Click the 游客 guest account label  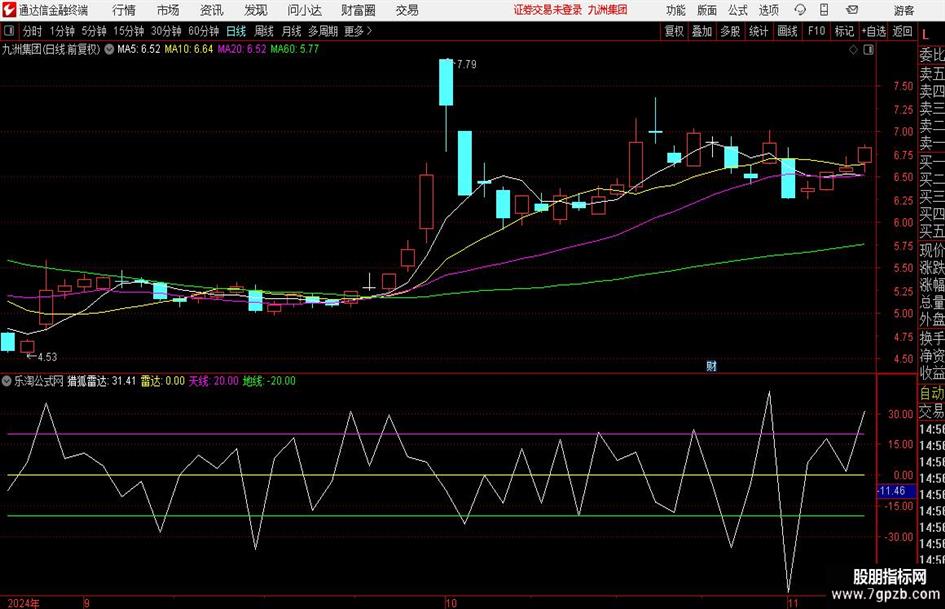904,10
